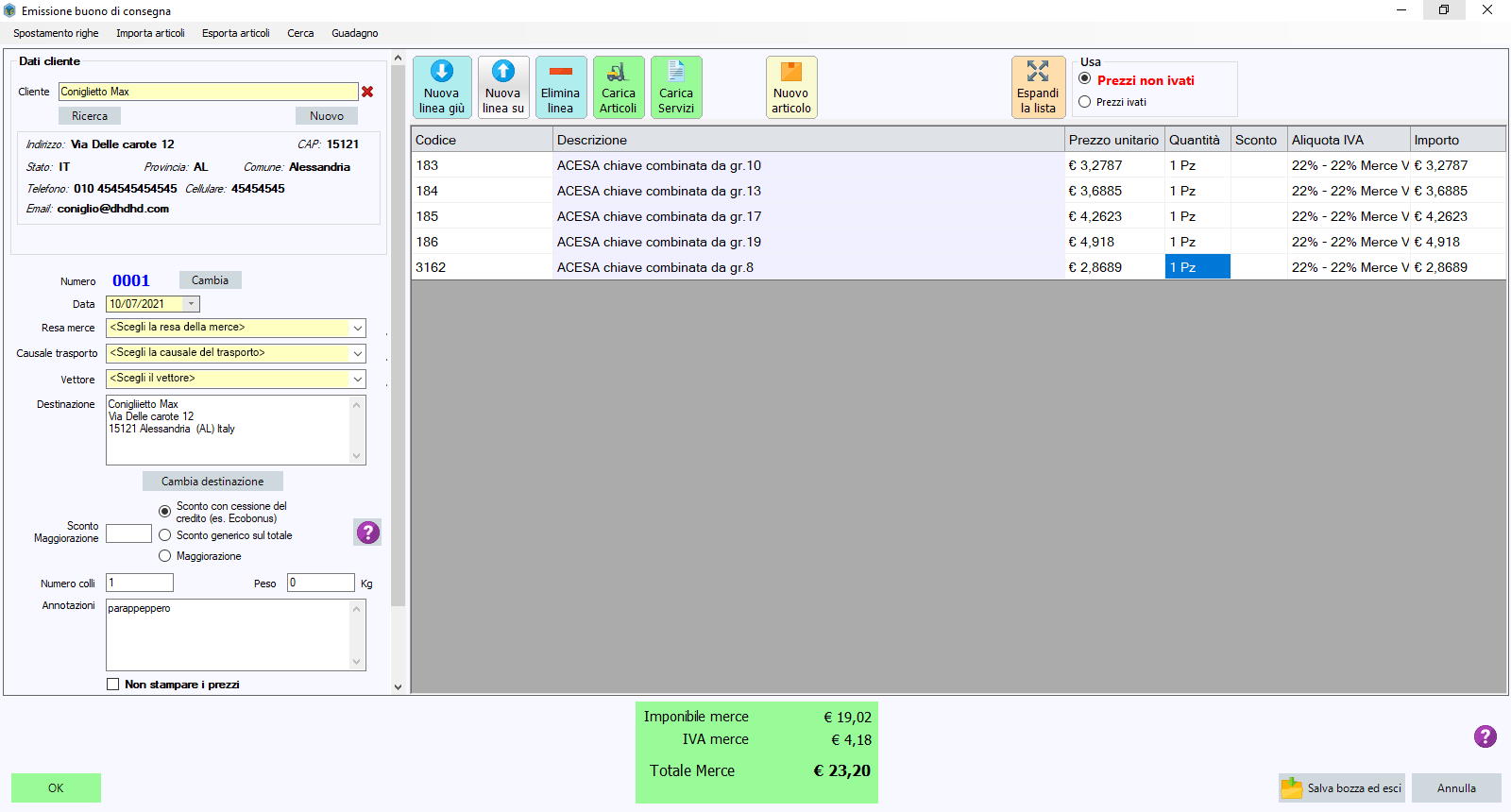Viewport: 1511px width, 812px height.
Task: Confirm with the OK button
Action: point(56,788)
